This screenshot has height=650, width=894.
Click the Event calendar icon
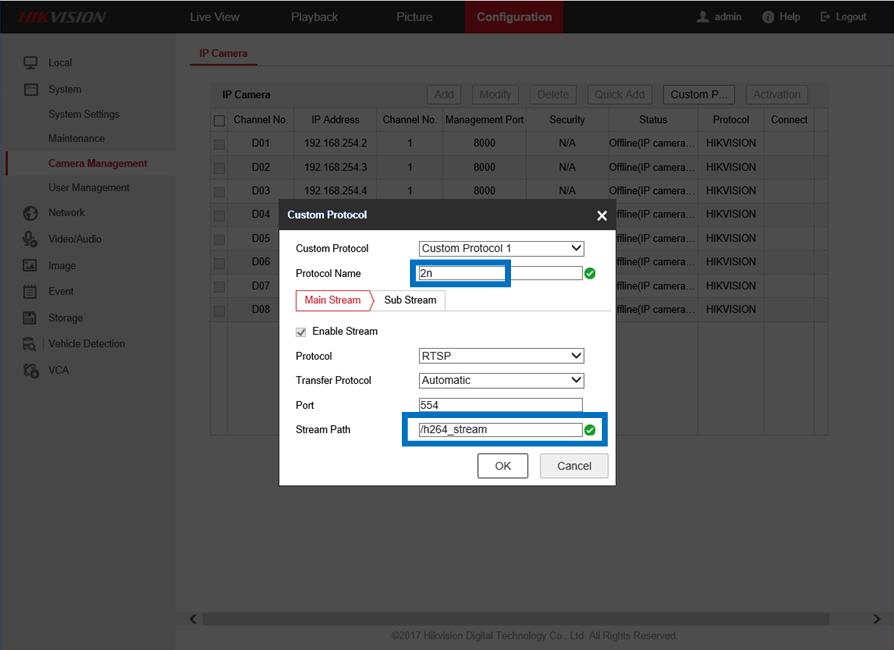tap(30, 292)
